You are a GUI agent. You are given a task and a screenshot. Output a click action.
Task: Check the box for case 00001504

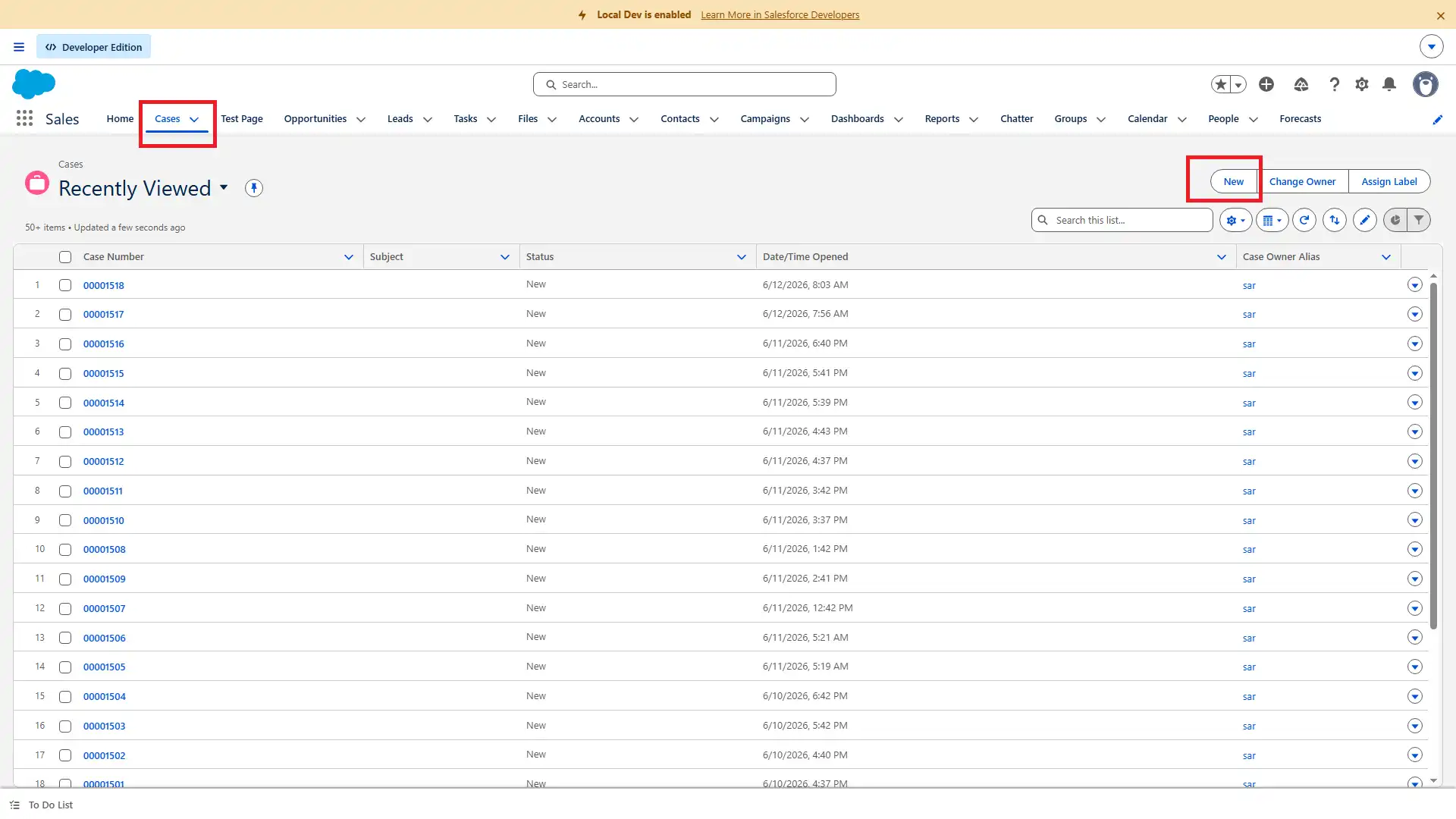65,697
